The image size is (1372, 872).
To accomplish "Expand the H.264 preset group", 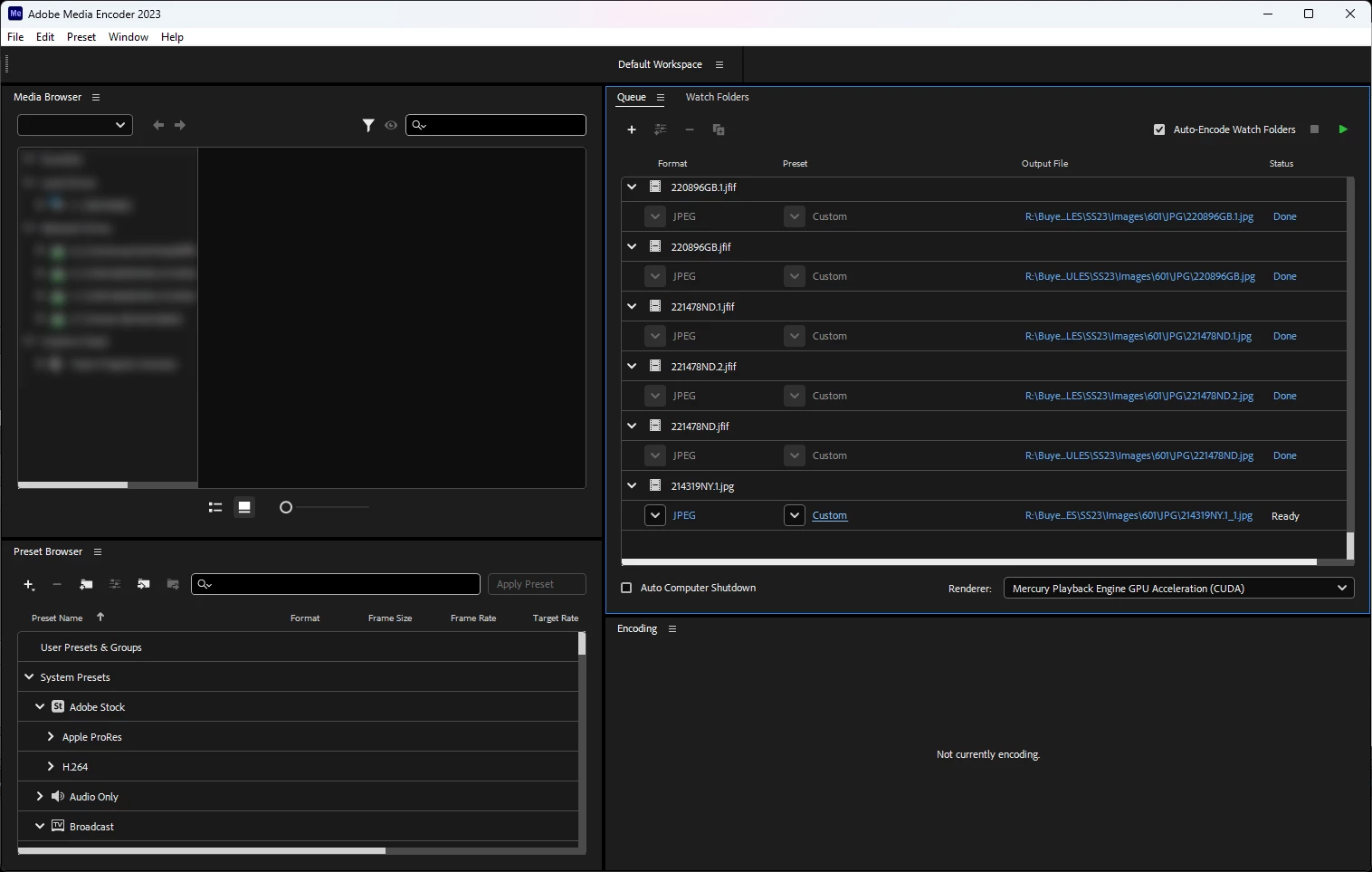I will tap(51, 766).
